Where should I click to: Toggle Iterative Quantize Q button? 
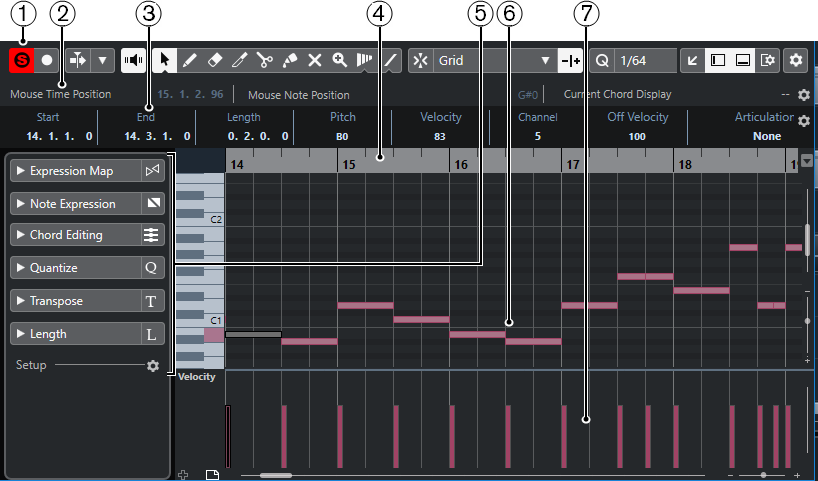tap(602, 61)
